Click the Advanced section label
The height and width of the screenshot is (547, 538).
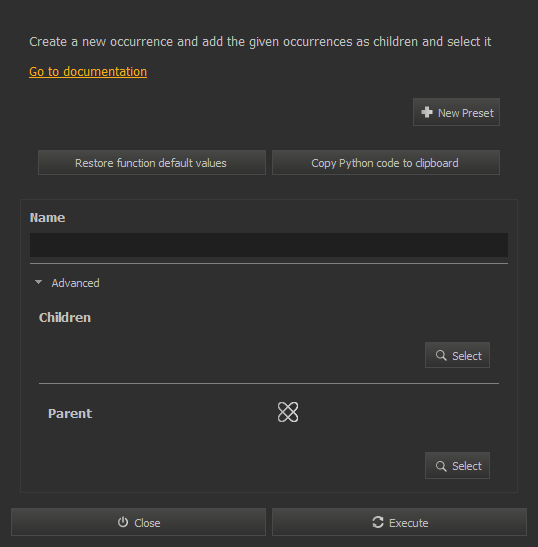(x=75, y=283)
